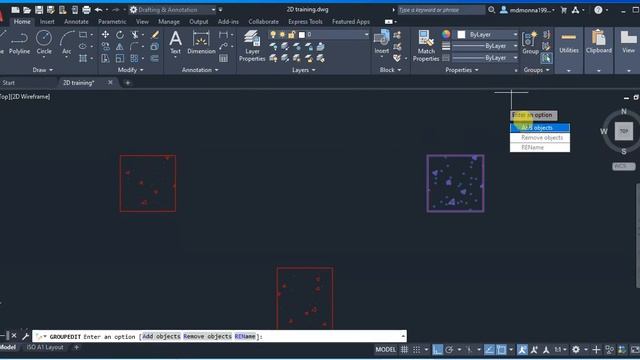Click REName keyword in command line
The height and width of the screenshot is (360, 640).
pos(245,336)
